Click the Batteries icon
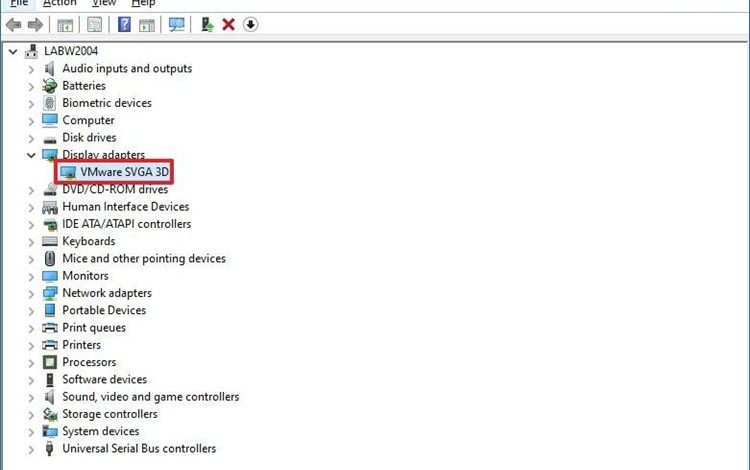Image resolution: width=750 pixels, height=470 pixels. 49,86
